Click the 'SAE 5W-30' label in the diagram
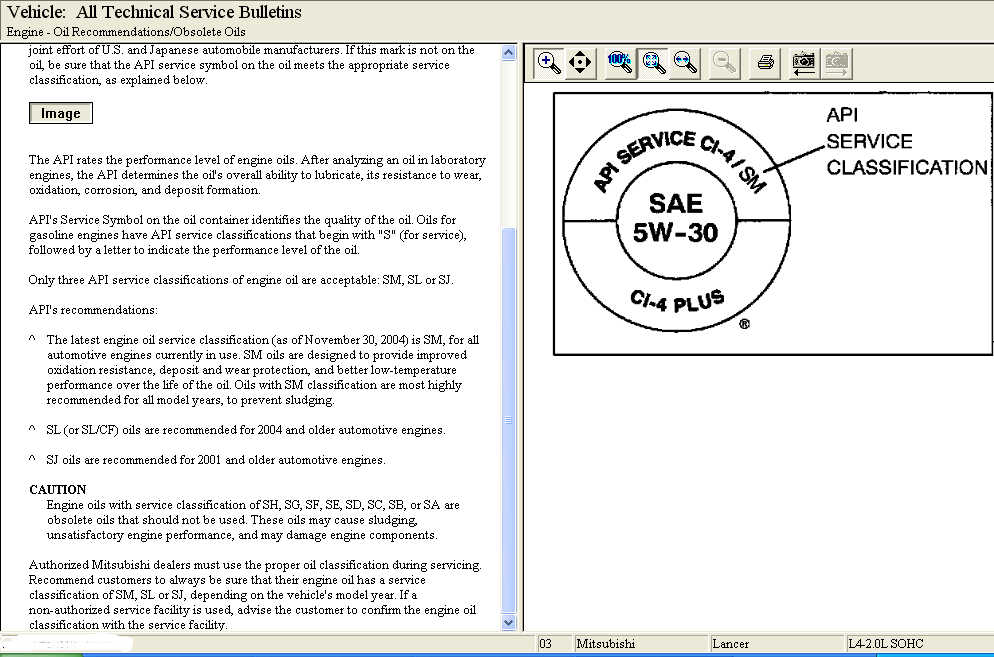This screenshot has height=657, width=994. (676, 218)
